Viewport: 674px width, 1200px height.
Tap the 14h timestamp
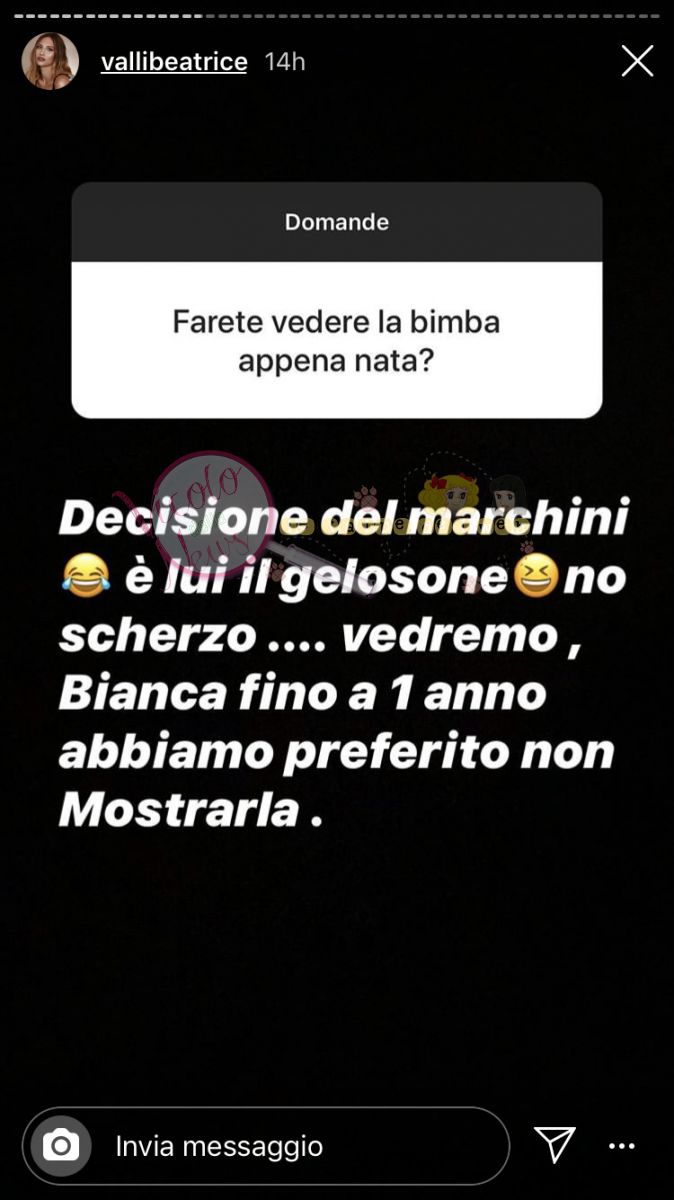pyautogui.click(x=284, y=62)
